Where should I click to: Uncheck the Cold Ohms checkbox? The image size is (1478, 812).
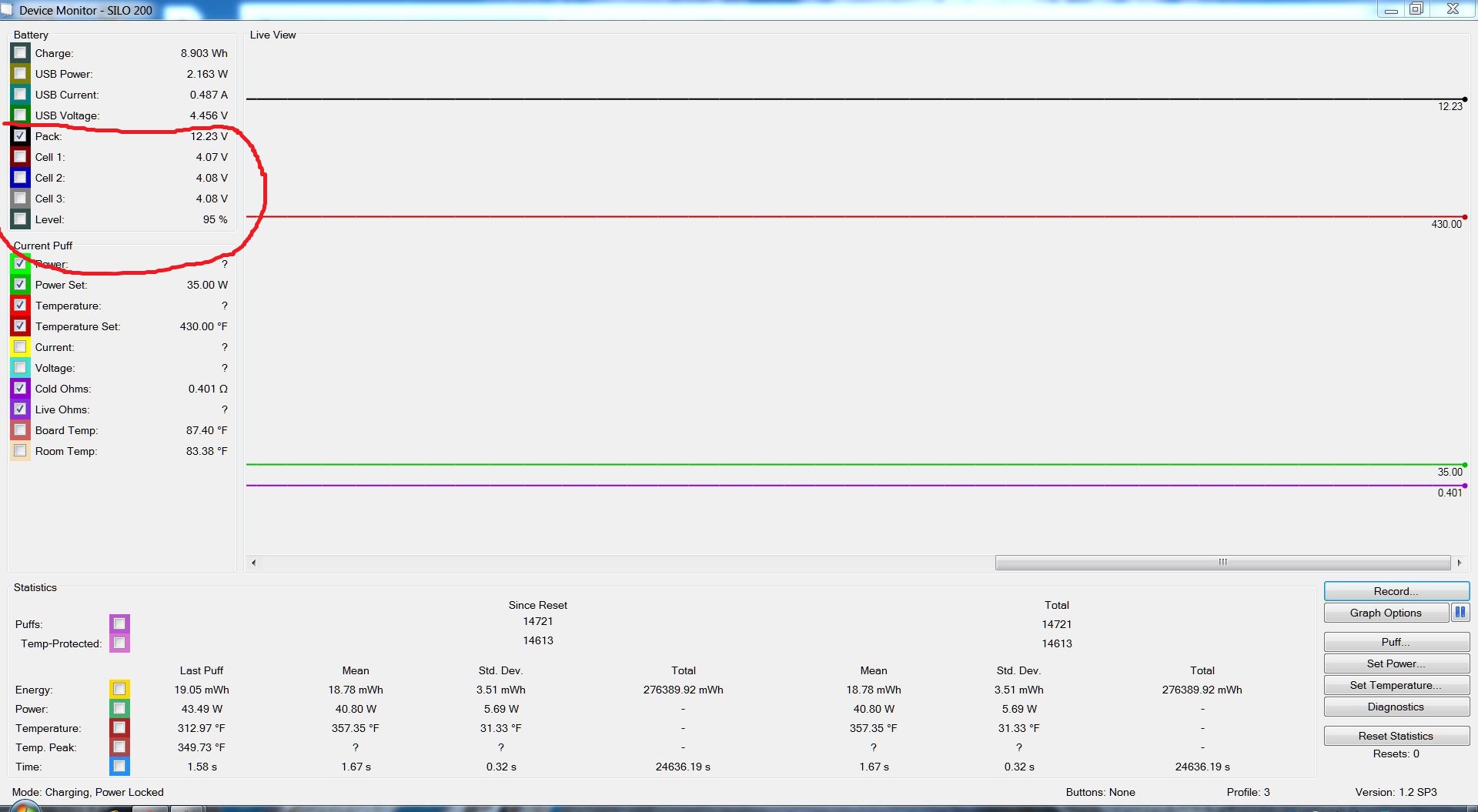click(x=21, y=389)
